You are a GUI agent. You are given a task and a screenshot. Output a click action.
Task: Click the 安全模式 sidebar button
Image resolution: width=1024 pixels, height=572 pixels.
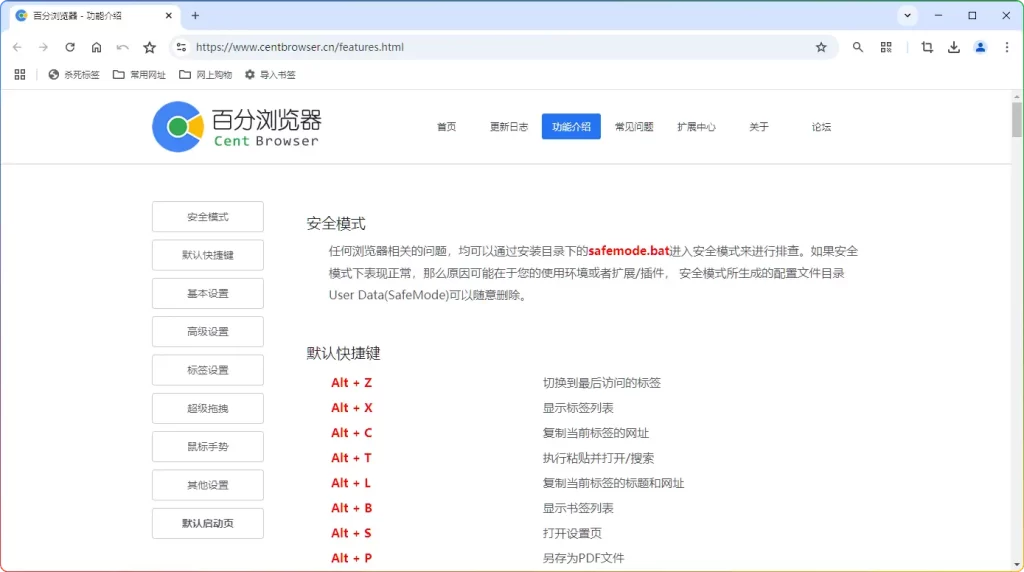208,217
